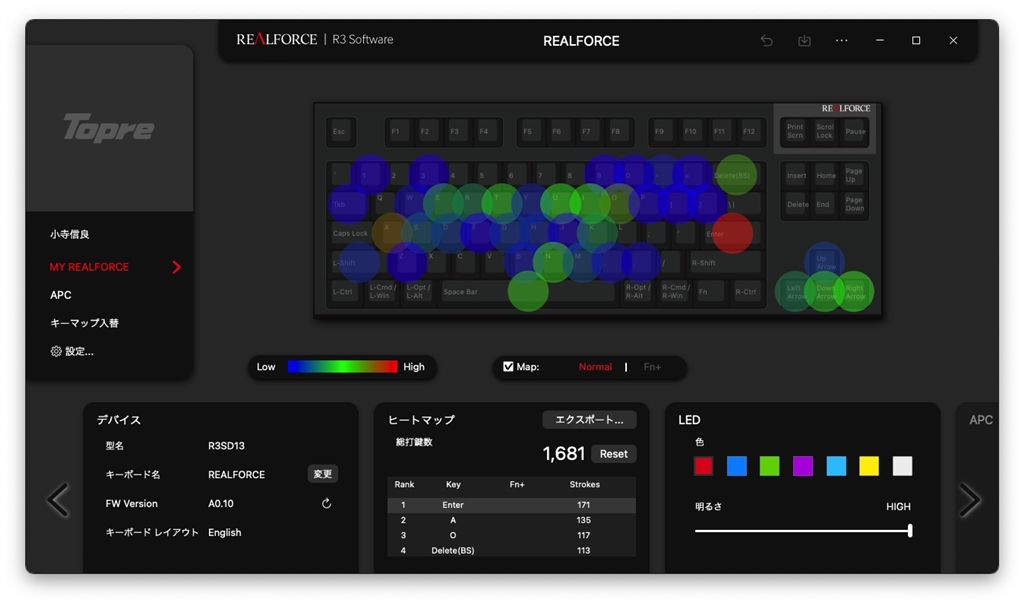Select the rank 3 'O' row
1024x605 pixels.
511,535
